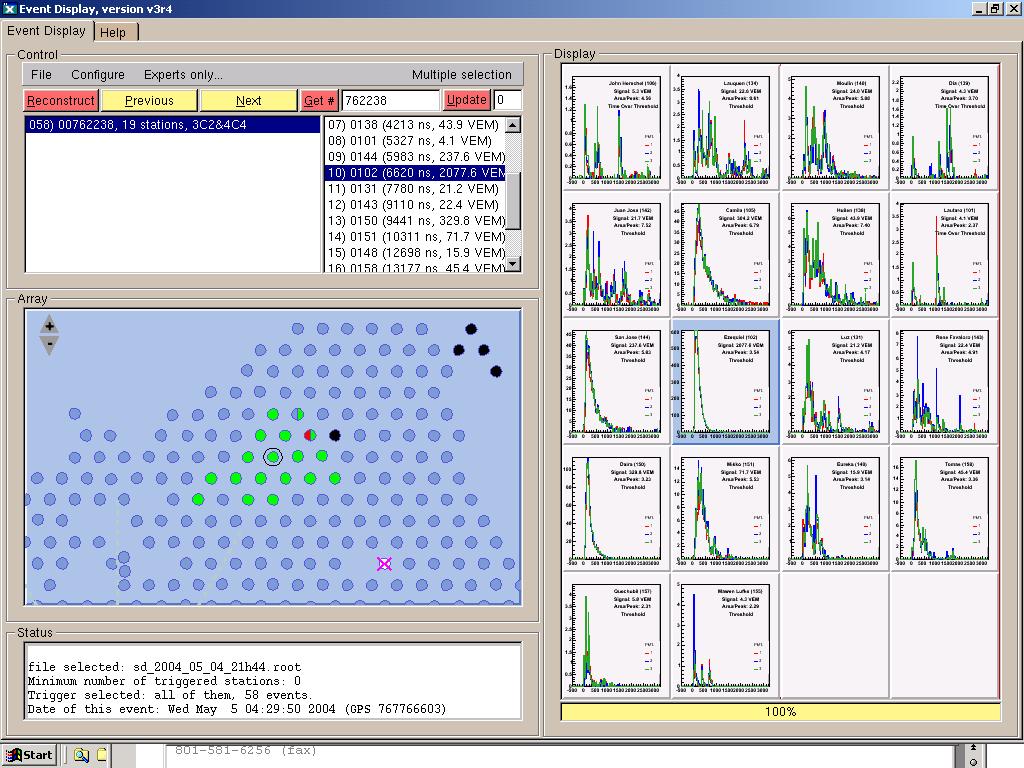Switch to the Event Display tab
The height and width of the screenshot is (768, 1024).
pyautogui.click(x=46, y=31)
